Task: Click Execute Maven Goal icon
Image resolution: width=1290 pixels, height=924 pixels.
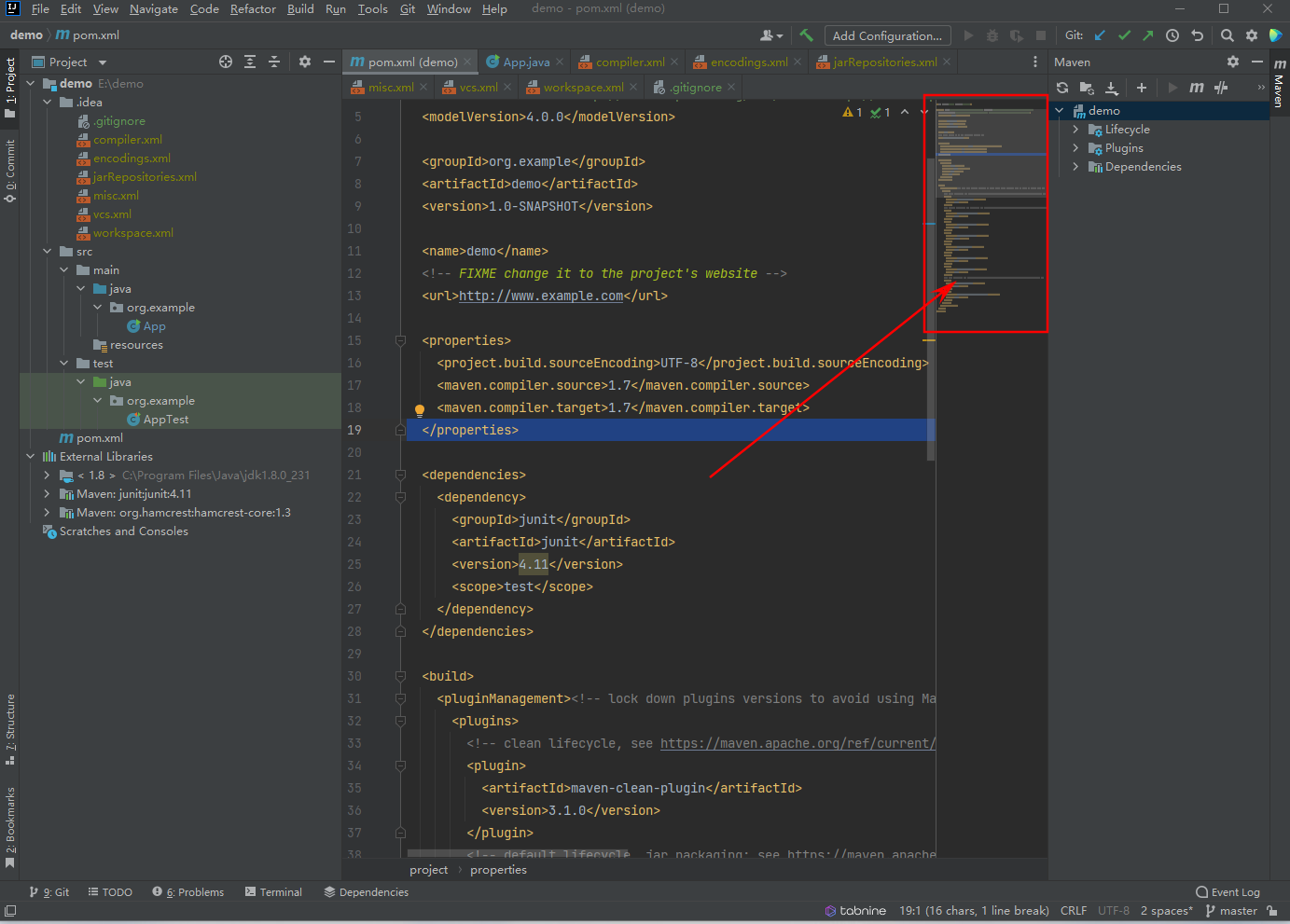Action: click(1196, 88)
